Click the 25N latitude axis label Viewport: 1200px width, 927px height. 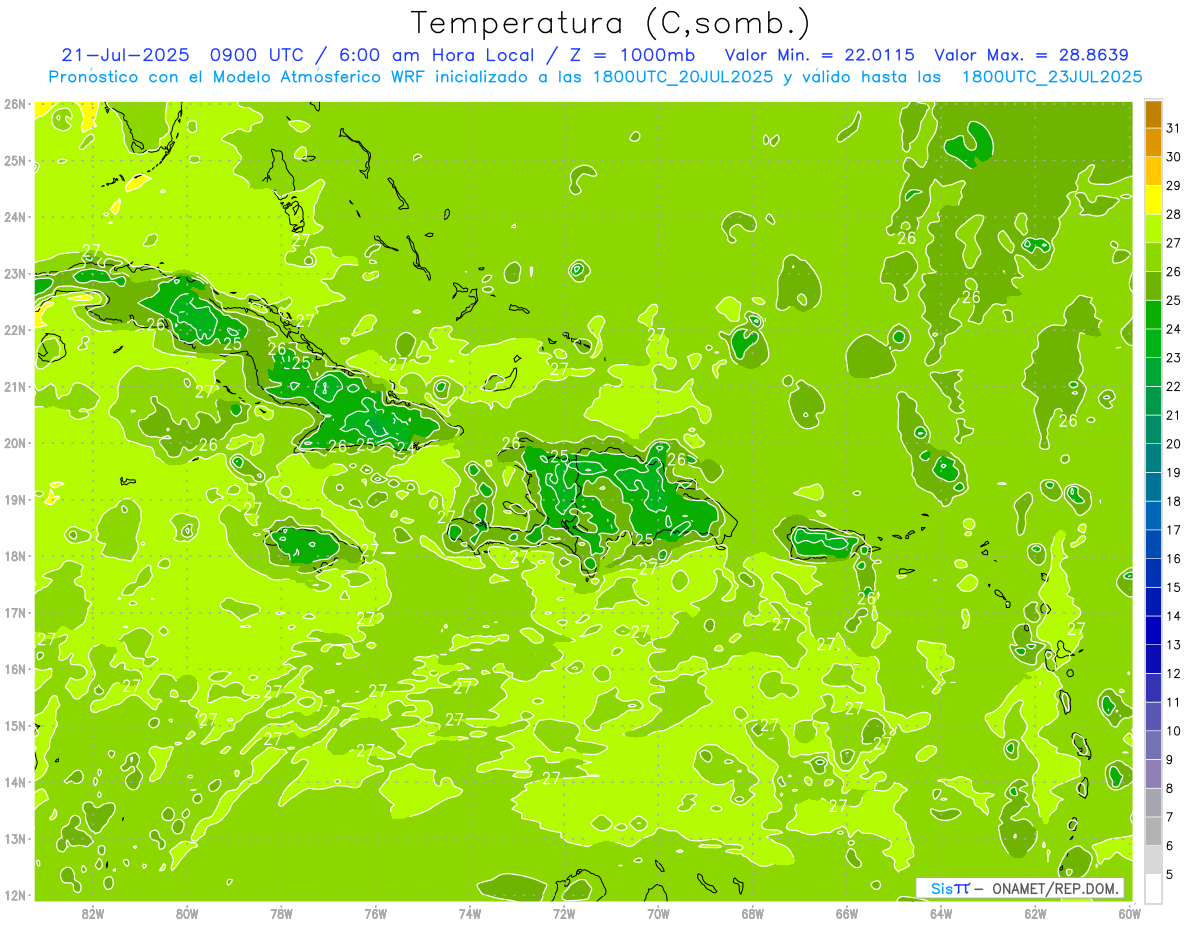(x=14, y=160)
